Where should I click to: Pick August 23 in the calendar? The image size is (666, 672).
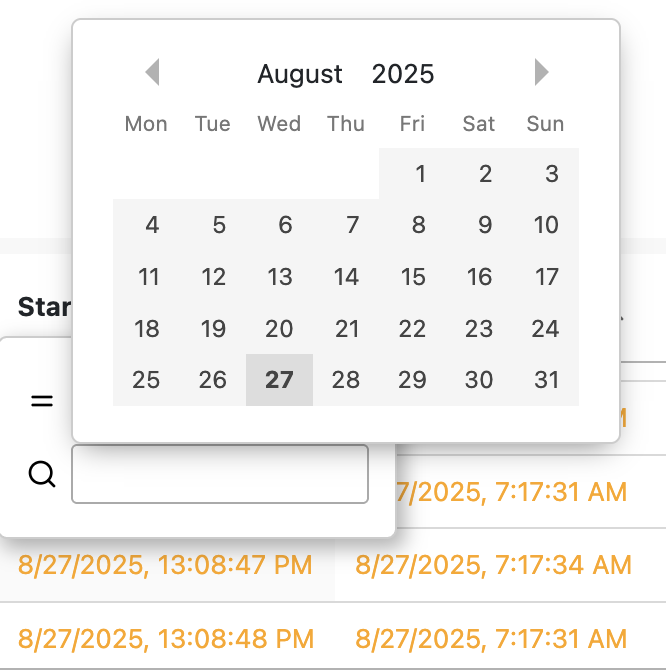click(x=479, y=329)
